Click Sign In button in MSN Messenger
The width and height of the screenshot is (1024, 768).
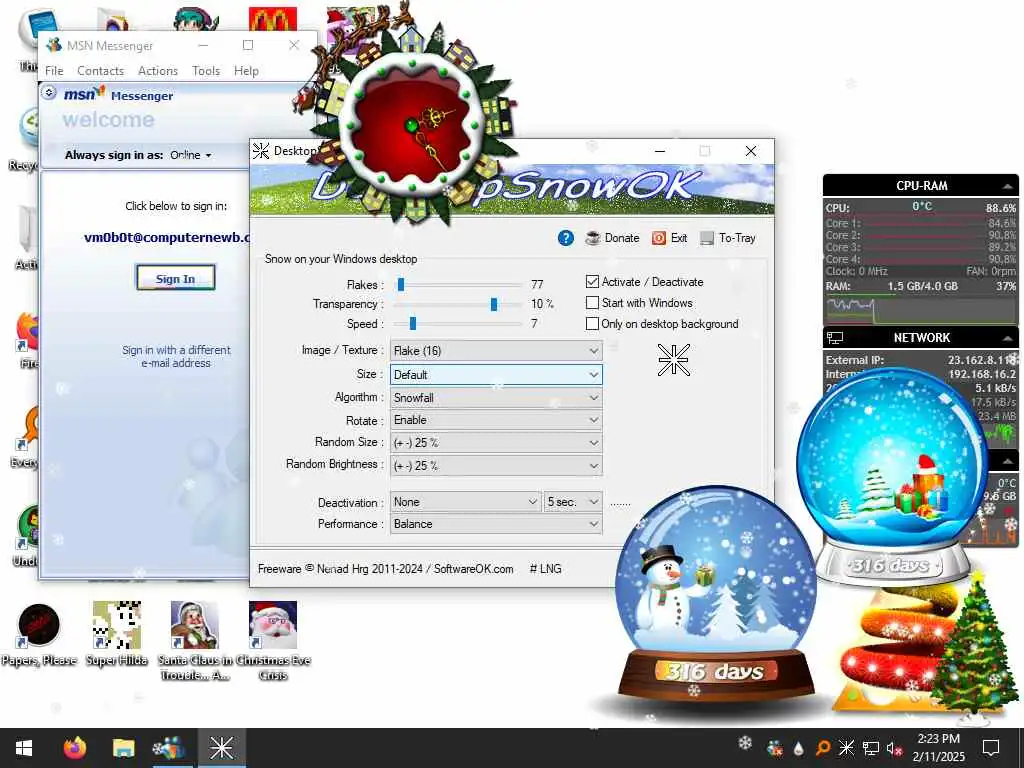click(x=175, y=278)
